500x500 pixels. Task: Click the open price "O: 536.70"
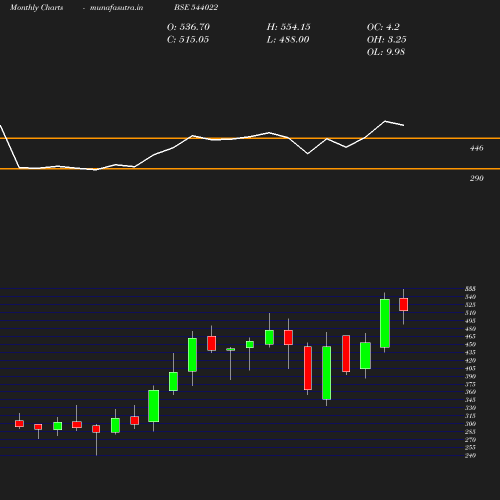tap(188, 27)
